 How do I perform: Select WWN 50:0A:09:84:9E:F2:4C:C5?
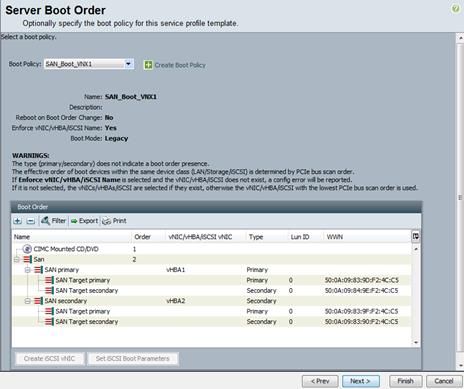point(361,290)
